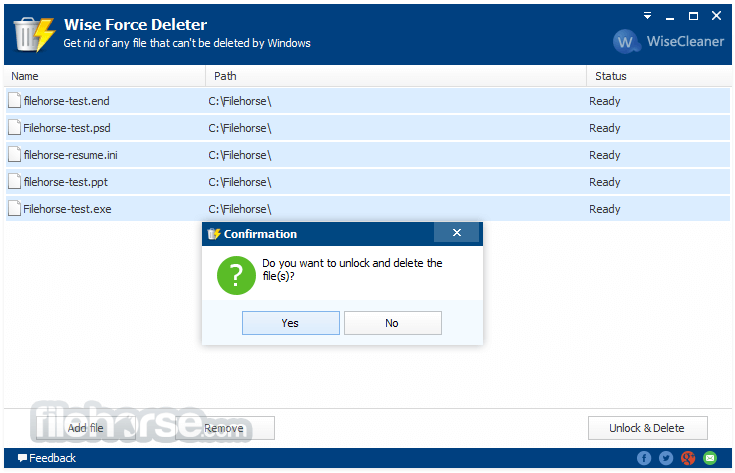Select the filehorse-resume.ini file name
Screen dimensions: 735x473
point(71,155)
